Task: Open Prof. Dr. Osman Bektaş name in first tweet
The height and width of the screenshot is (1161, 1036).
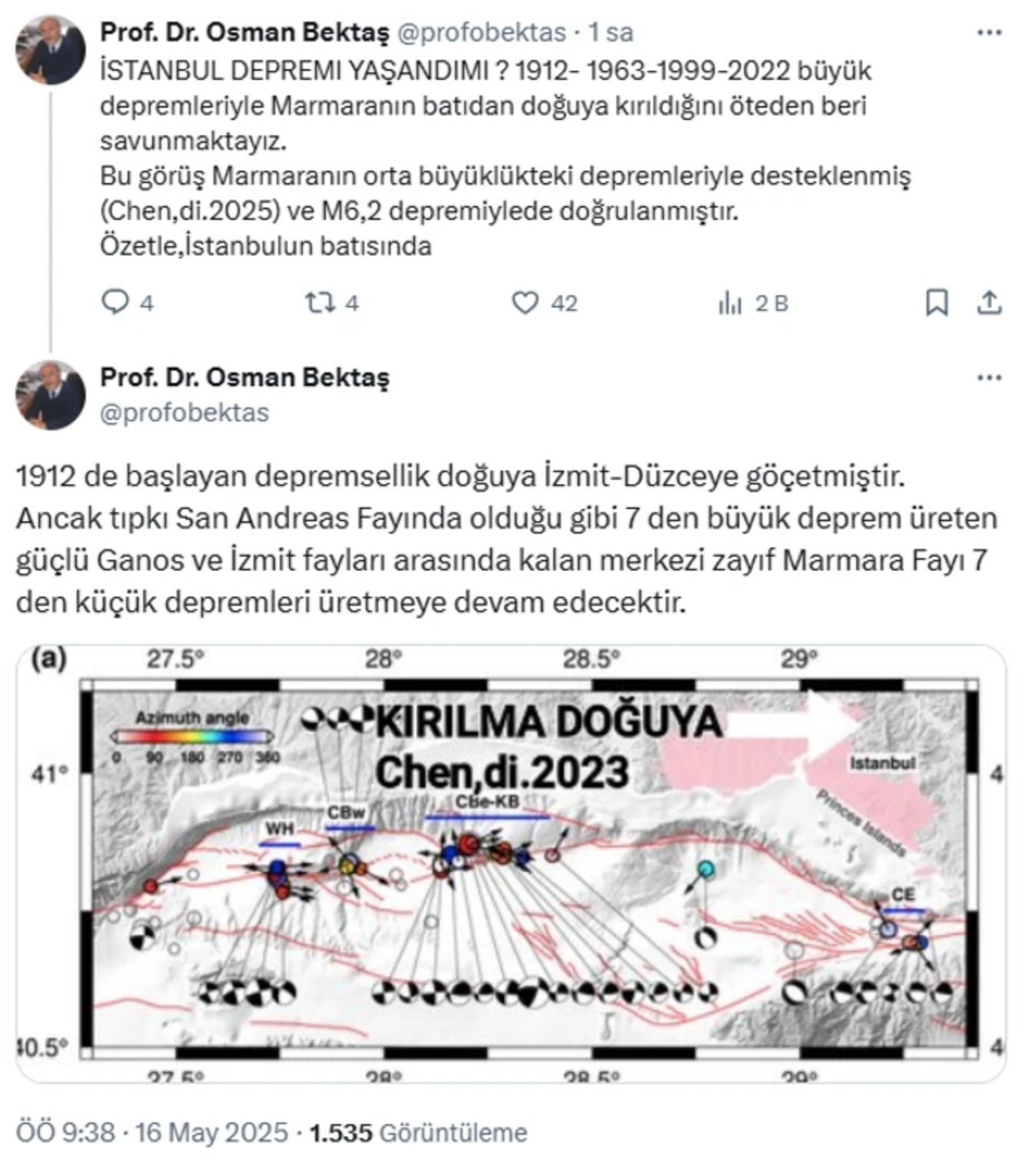Action: click(x=244, y=32)
